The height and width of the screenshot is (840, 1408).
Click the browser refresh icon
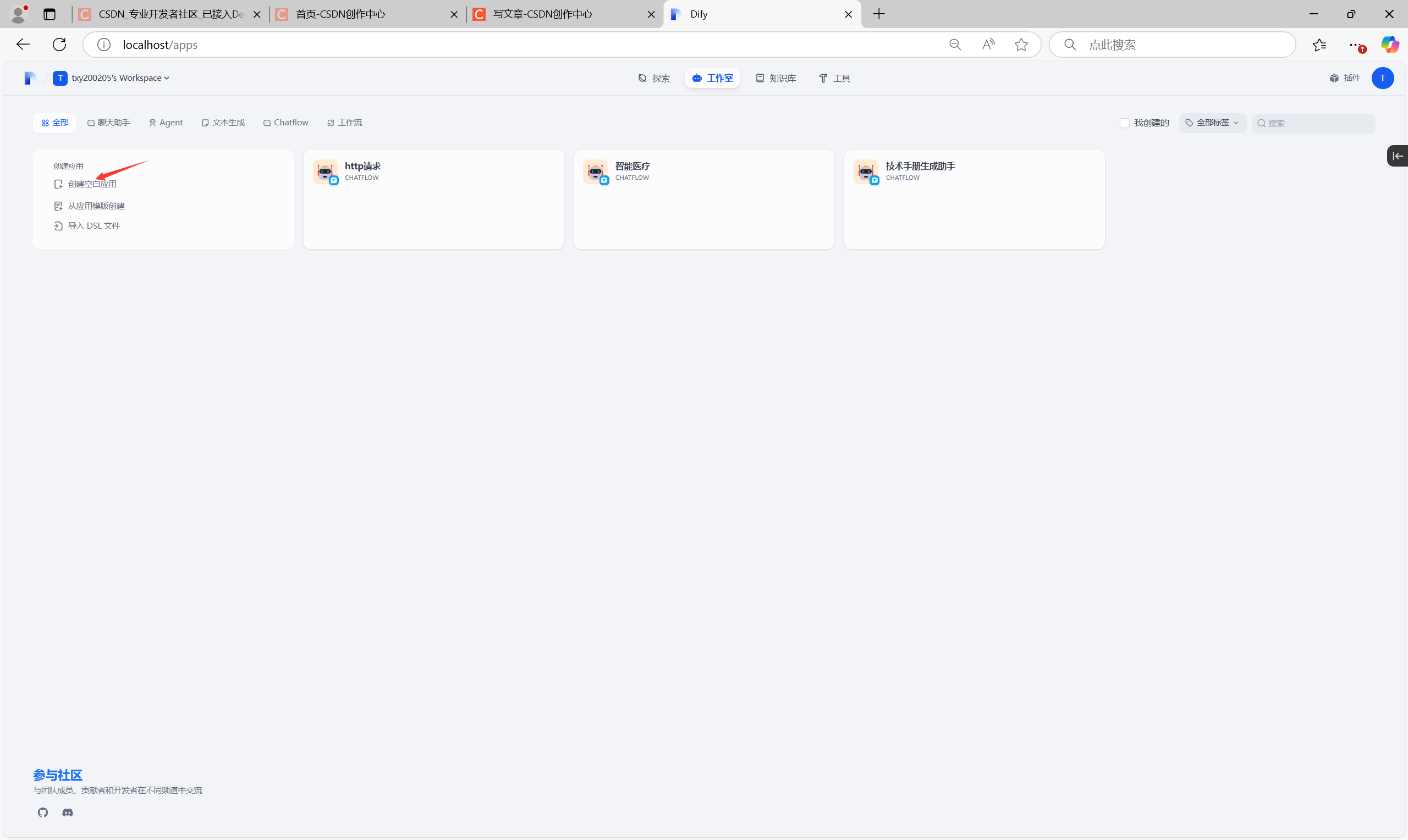click(x=59, y=45)
